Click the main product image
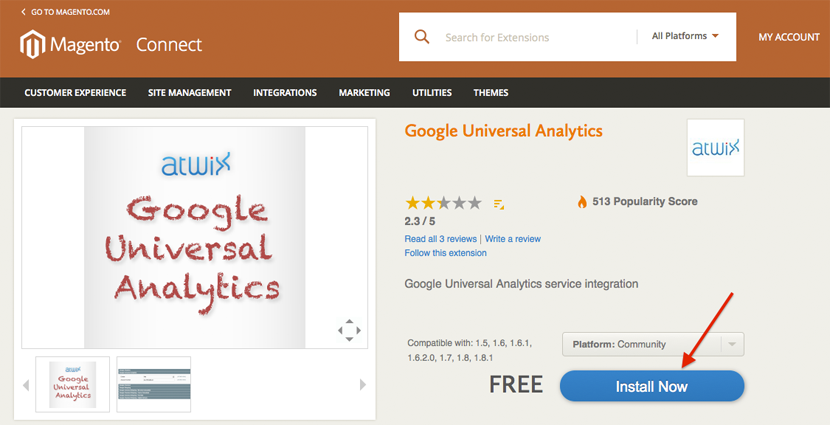The width and height of the screenshot is (830, 425). coord(194,237)
